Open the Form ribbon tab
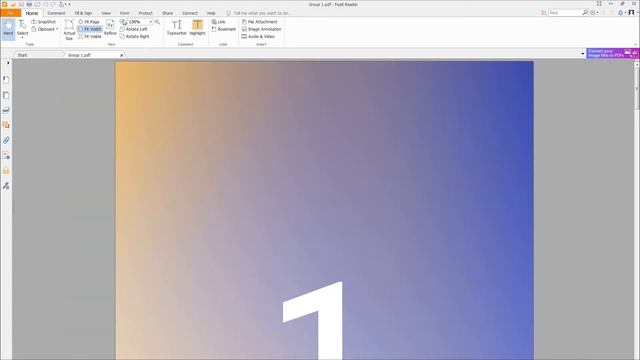The height and width of the screenshot is (360, 640). [124, 13]
